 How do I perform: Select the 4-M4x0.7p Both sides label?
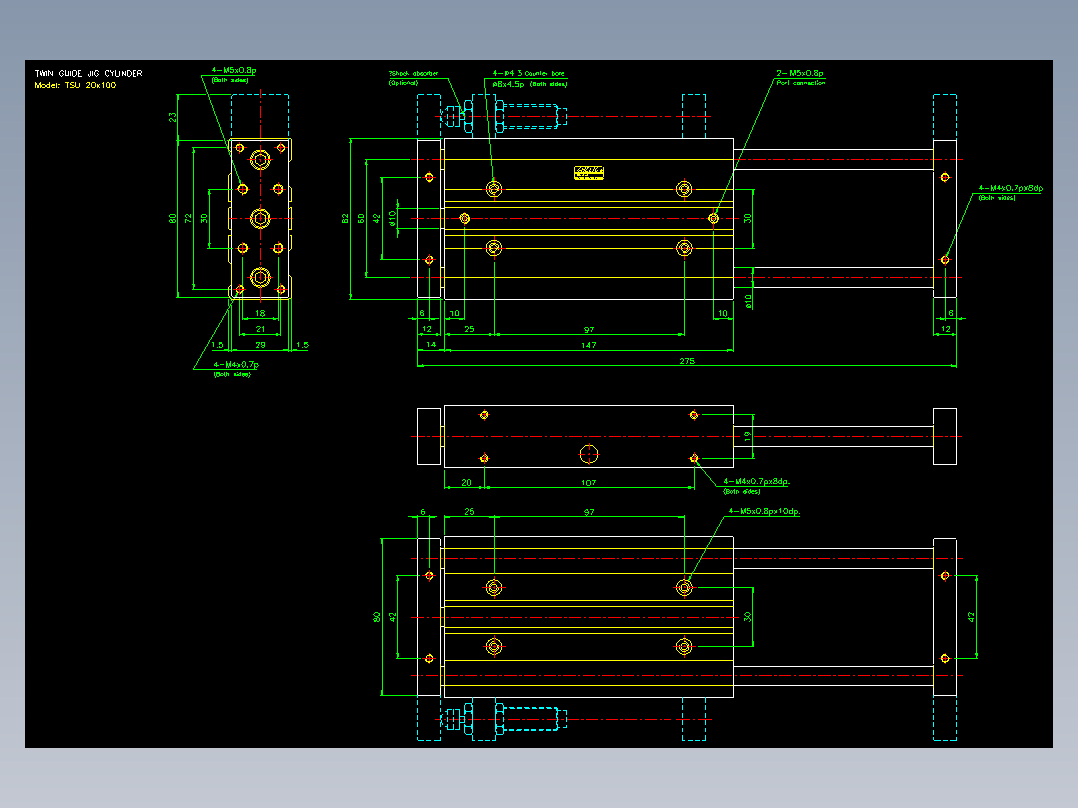tap(235, 369)
